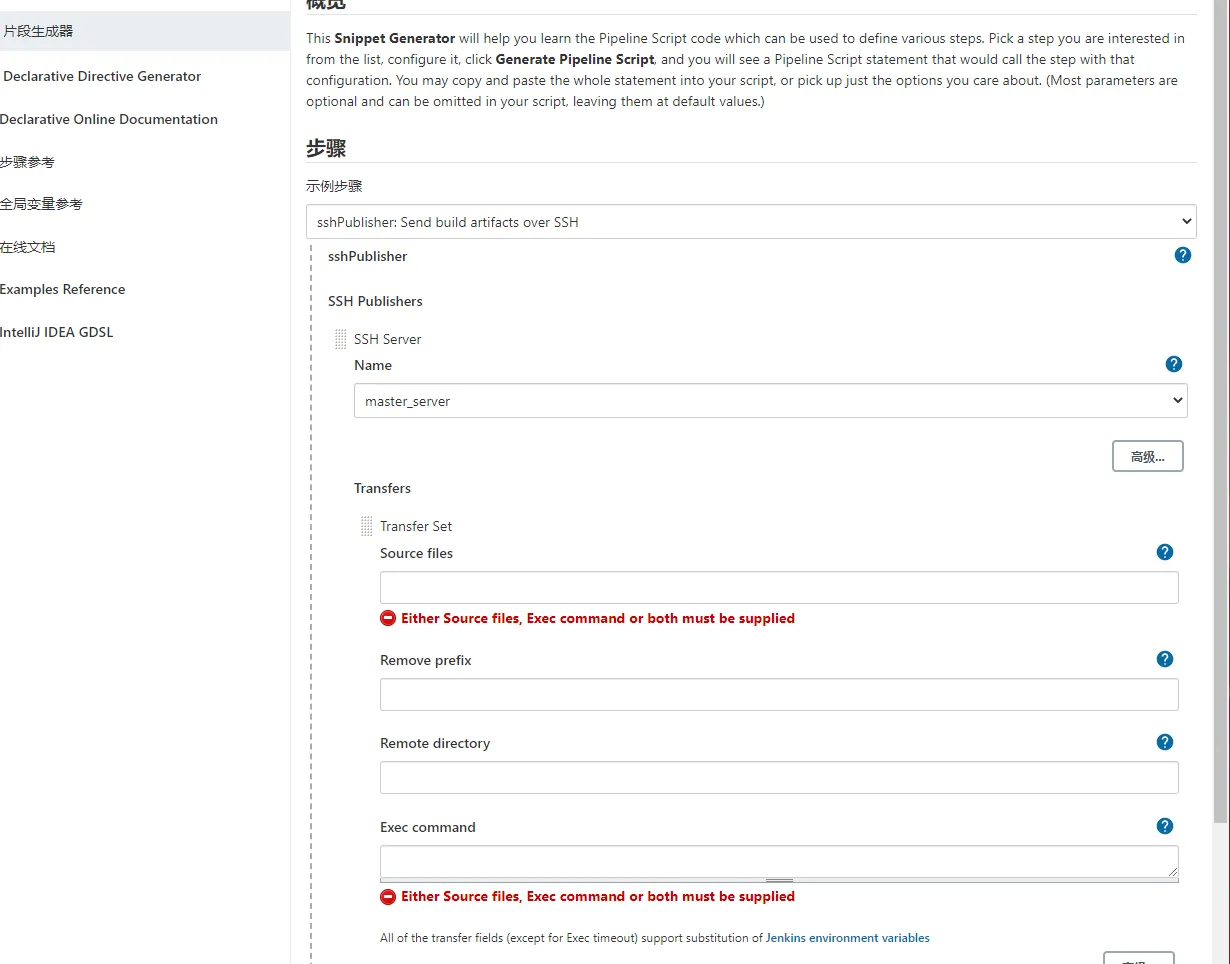Follow Jenkins environment variables link

[x=847, y=938]
